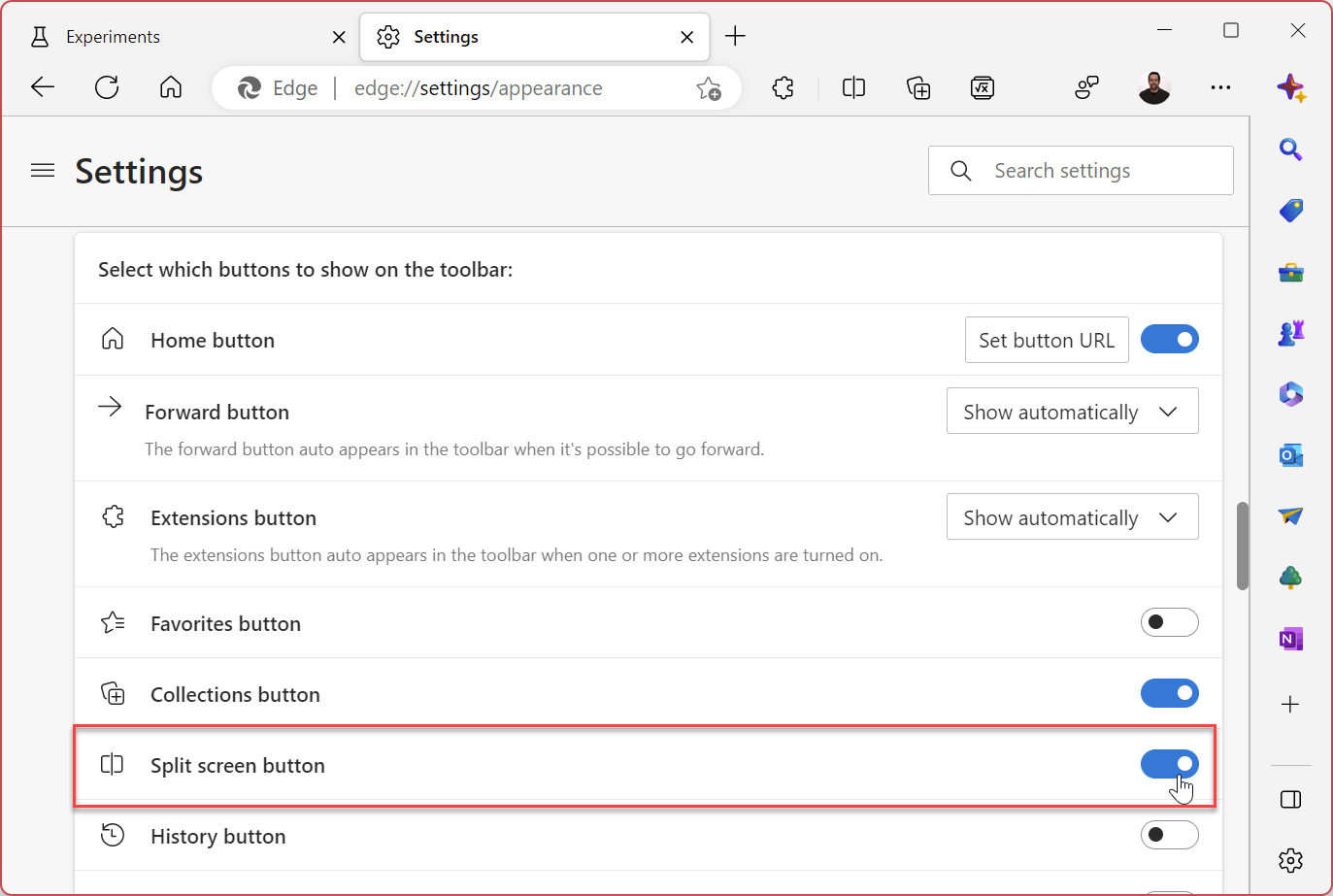This screenshot has width=1333, height=896.
Task: Open the three-dot browser menu
Action: pyautogui.click(x=1220, y=87)
